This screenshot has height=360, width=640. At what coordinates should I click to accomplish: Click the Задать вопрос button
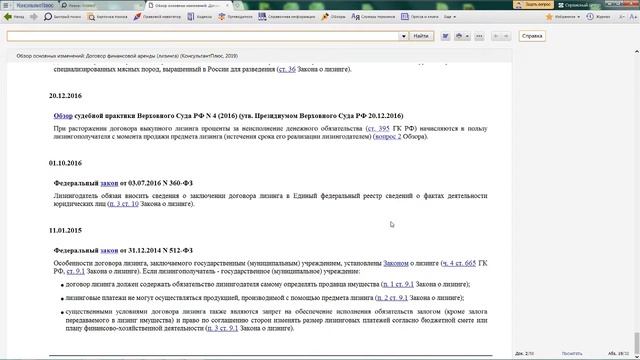point(533,4)
